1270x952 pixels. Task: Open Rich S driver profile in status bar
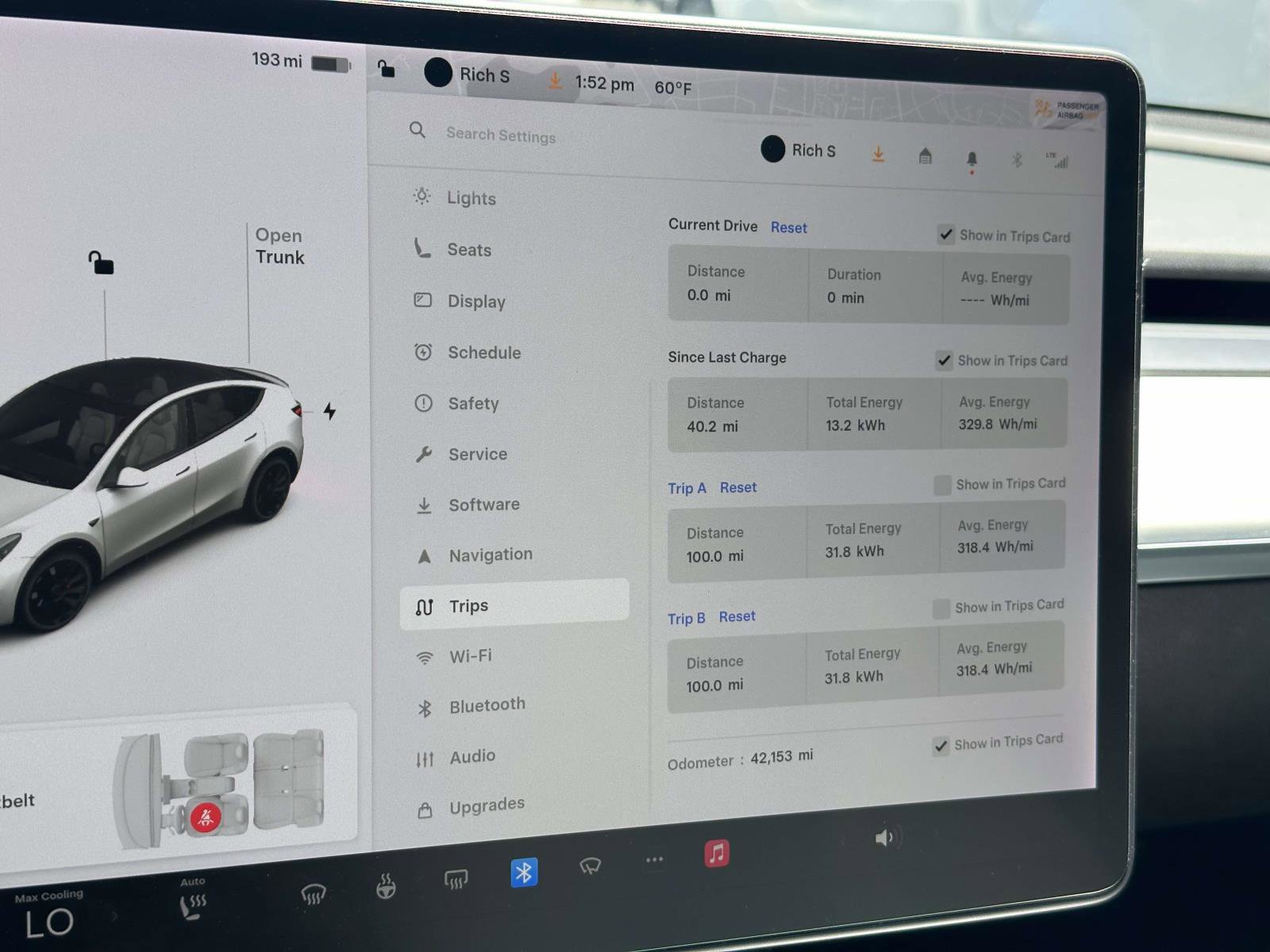[x=468, y=74]
